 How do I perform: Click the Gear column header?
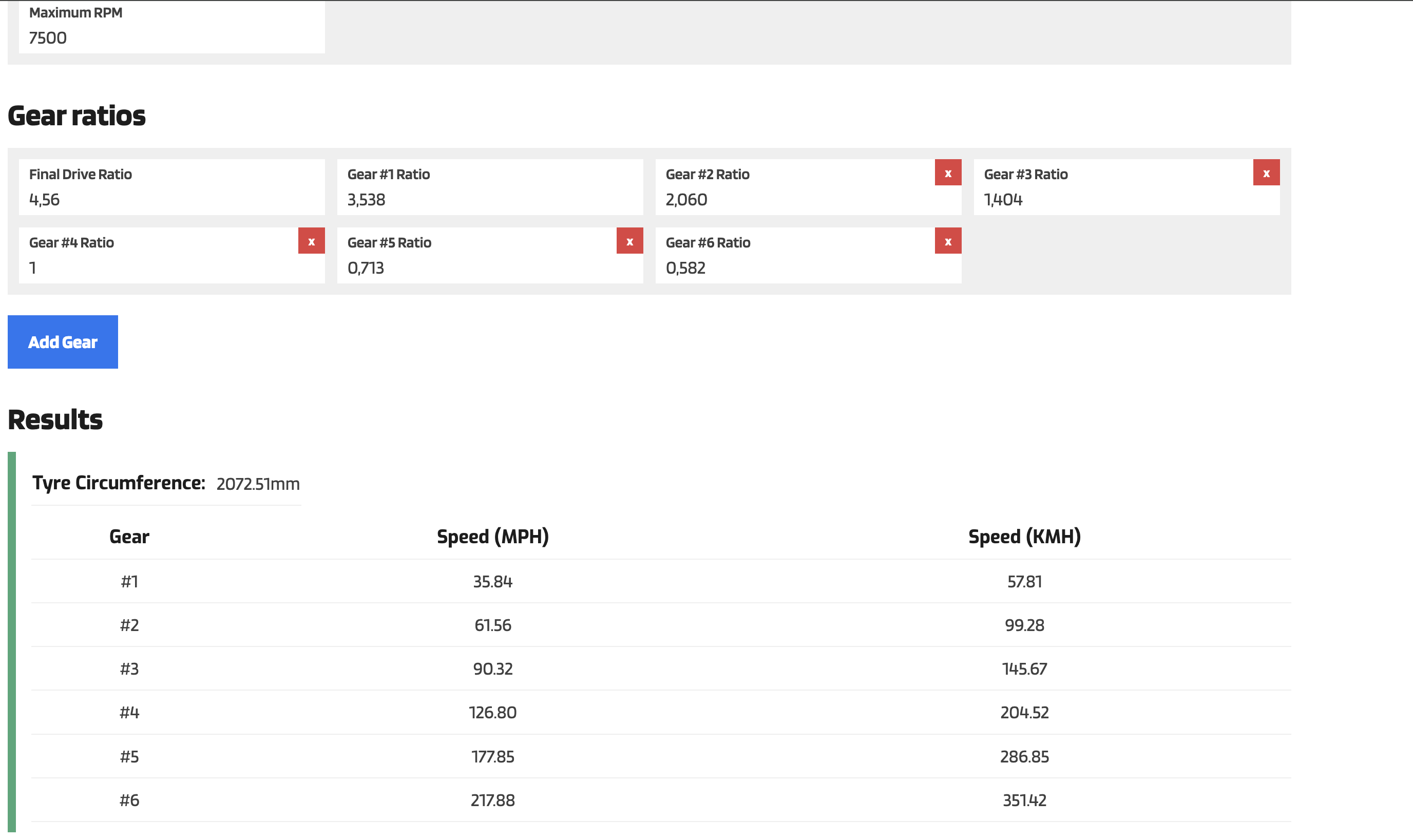tap(129, 536)
